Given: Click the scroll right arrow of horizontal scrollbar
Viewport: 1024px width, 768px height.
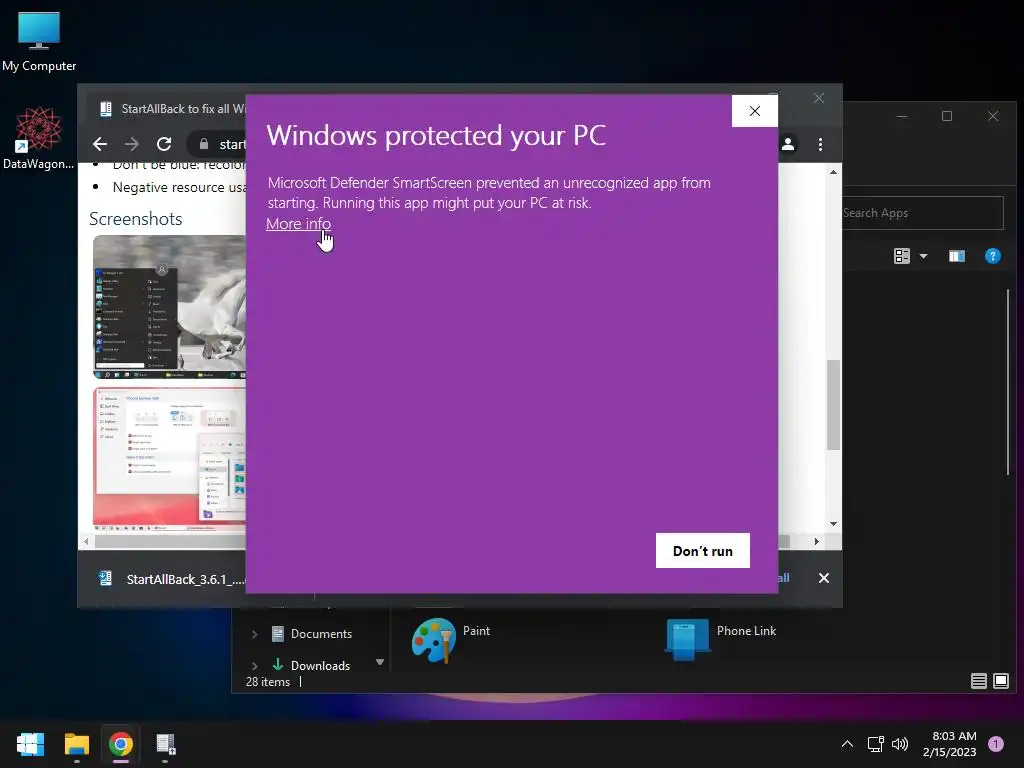Looking at the screenshot, I should 816,541.
